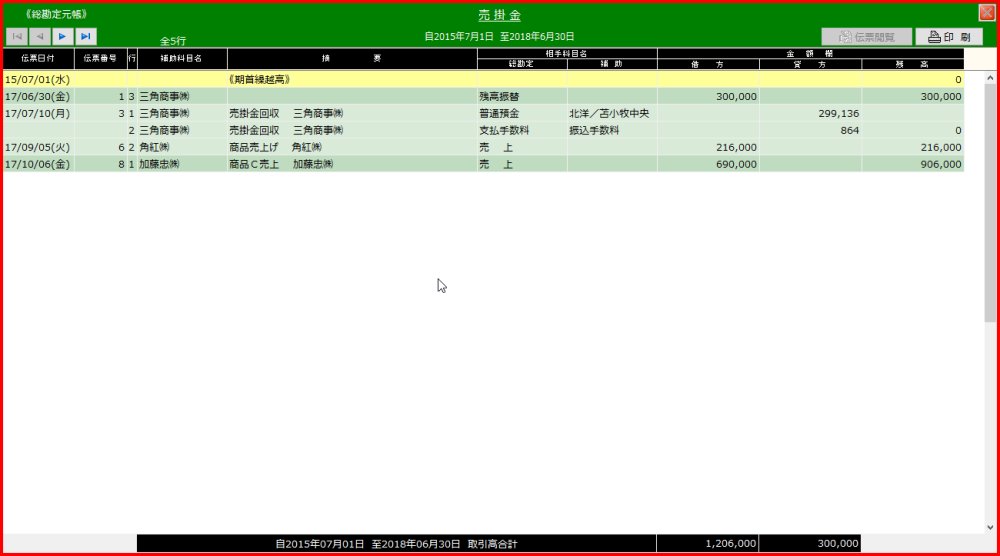
Task: Click the 北洋/苫小牧中央 sub-account cell
Action: tap(610, 114)
